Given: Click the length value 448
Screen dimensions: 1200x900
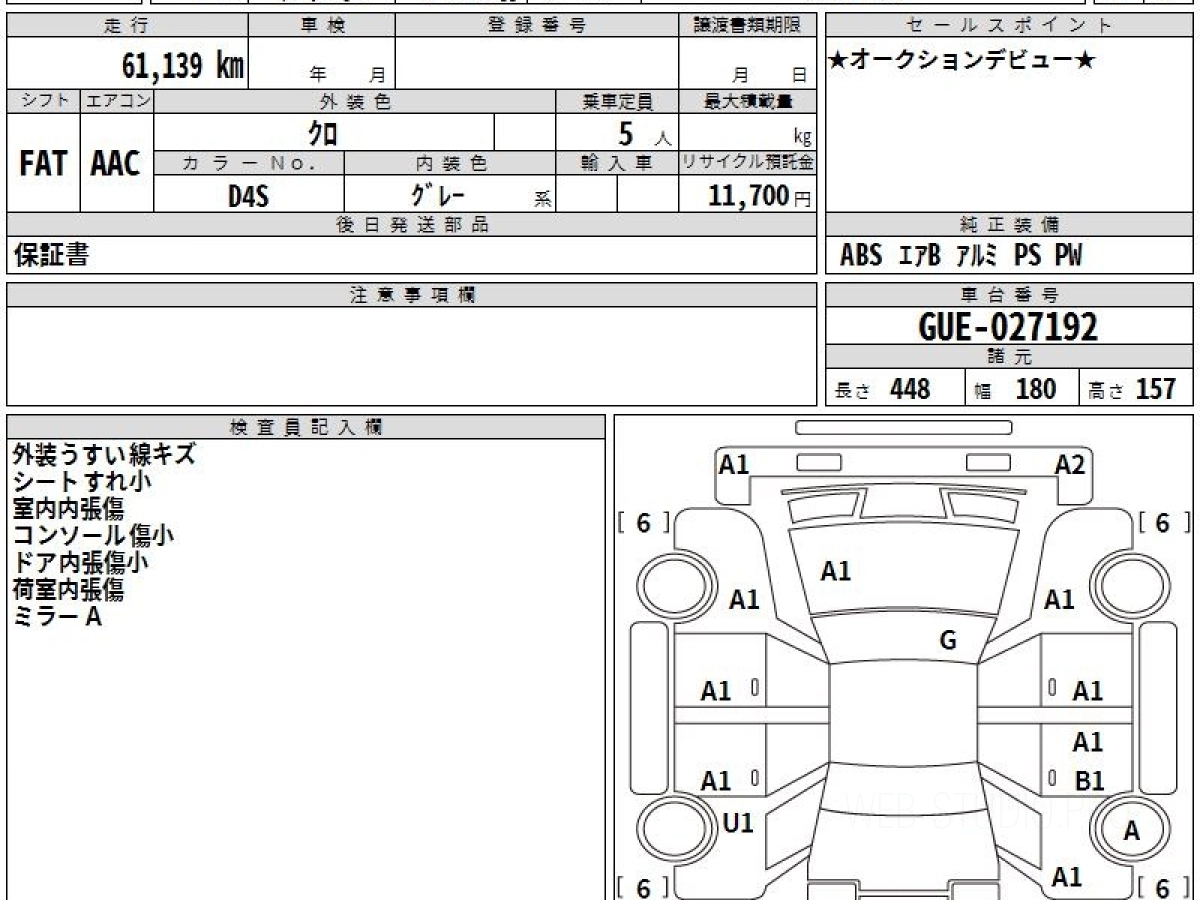Looking at the screenshot, I should pyautogui.click(x=909, y=389).
